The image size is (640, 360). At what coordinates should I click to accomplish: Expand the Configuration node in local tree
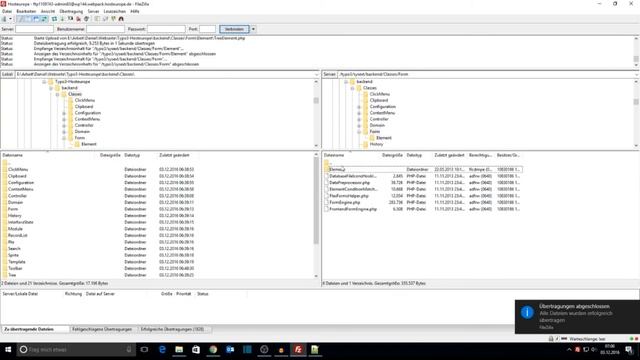pyautogui.click(x=64, y=113)
